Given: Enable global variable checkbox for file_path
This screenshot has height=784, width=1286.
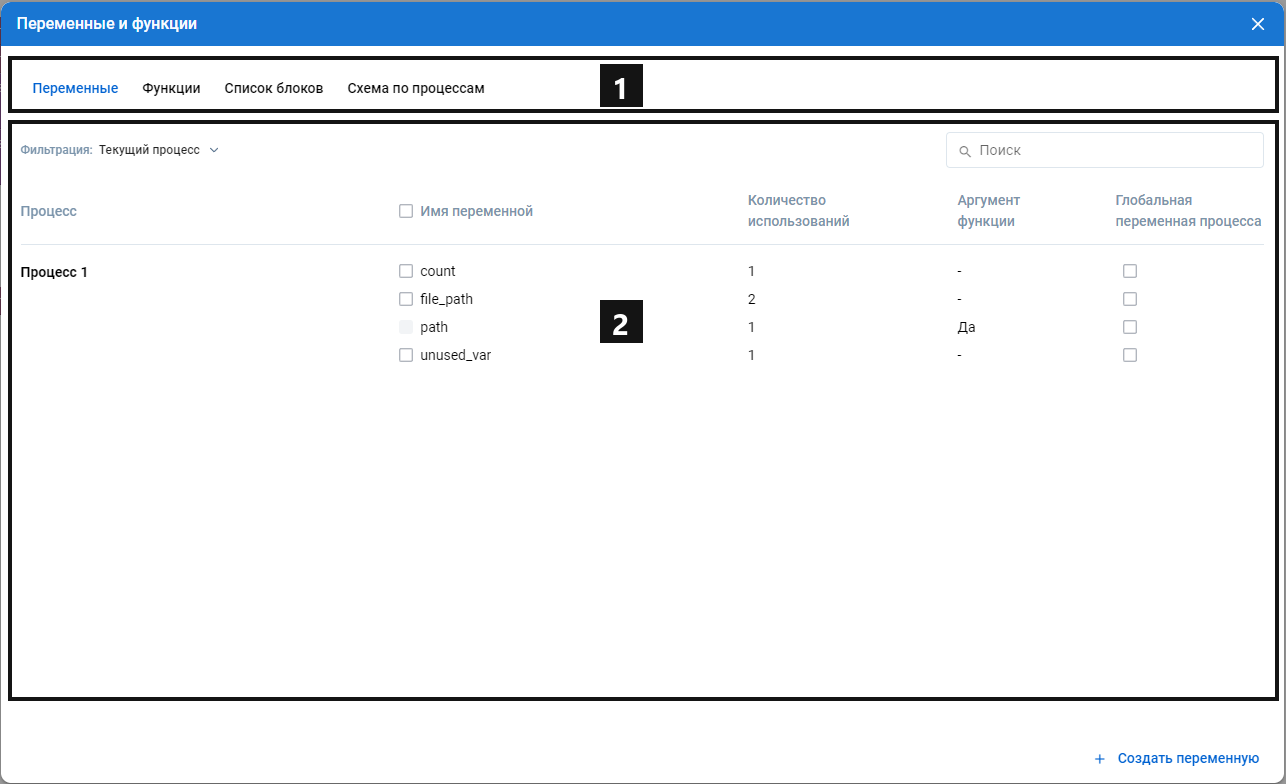Looking at the screenshot, I should click(x=1130, y=299).
